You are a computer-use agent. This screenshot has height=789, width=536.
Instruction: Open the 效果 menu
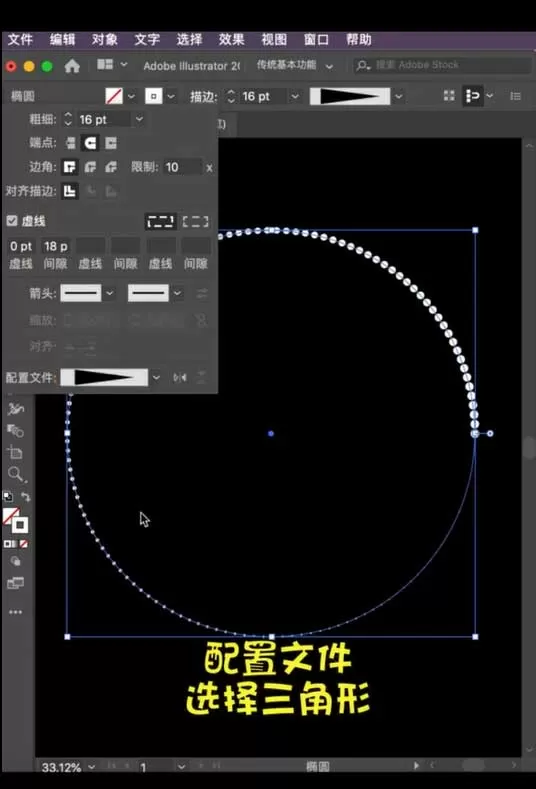[x=232, y=39]
